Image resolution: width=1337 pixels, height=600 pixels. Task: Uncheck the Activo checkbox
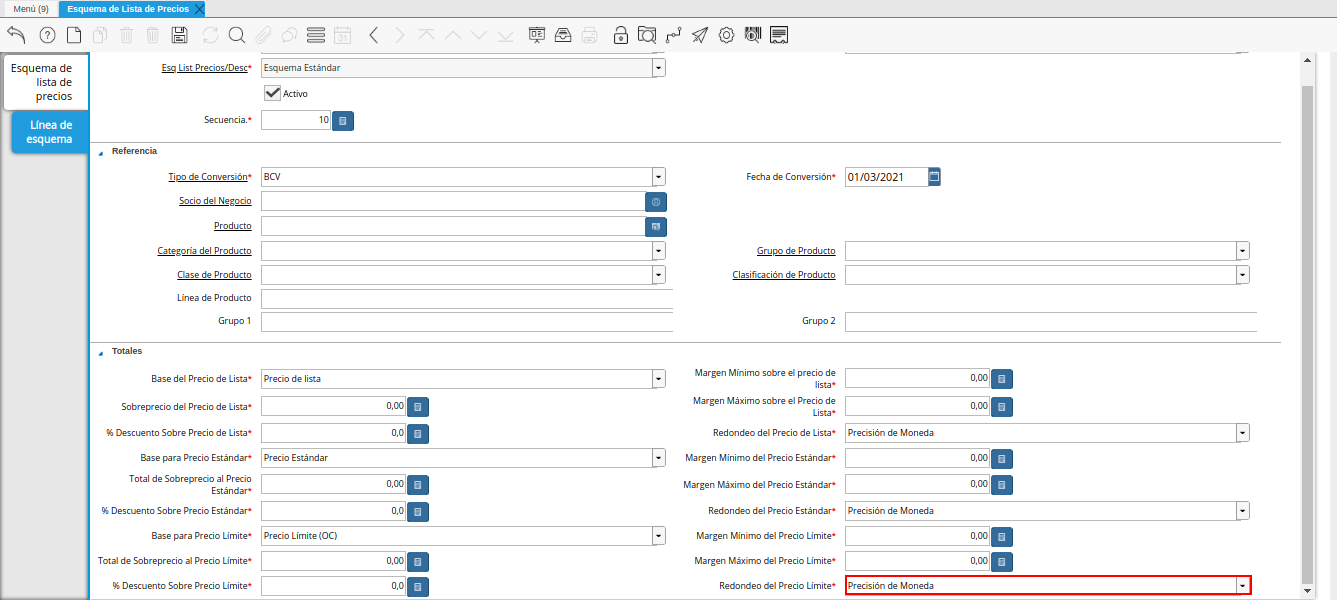[x=272, y=93]
